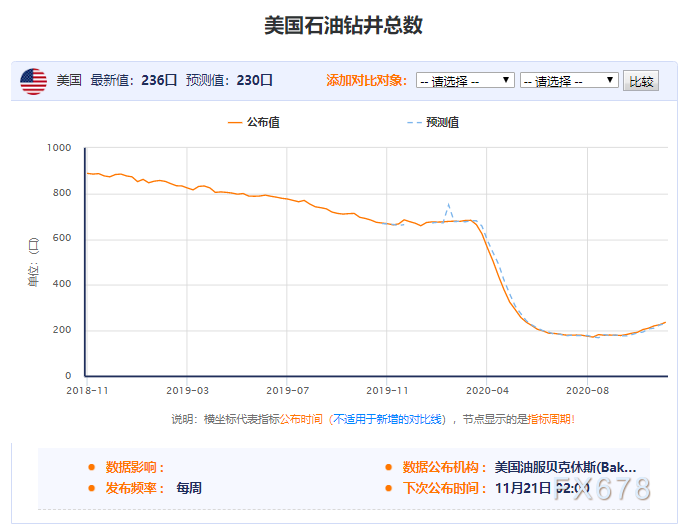
Task: Click the 11月21日 next release date
Action: 523,488
